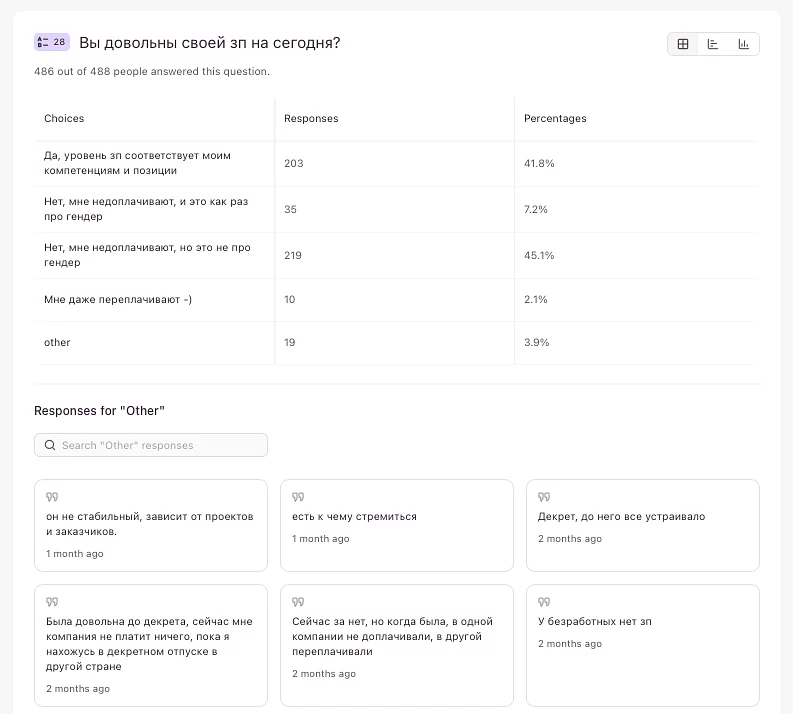
Task: Click the Responses column header
Action: pyautogui.click(x=311, y=118)
